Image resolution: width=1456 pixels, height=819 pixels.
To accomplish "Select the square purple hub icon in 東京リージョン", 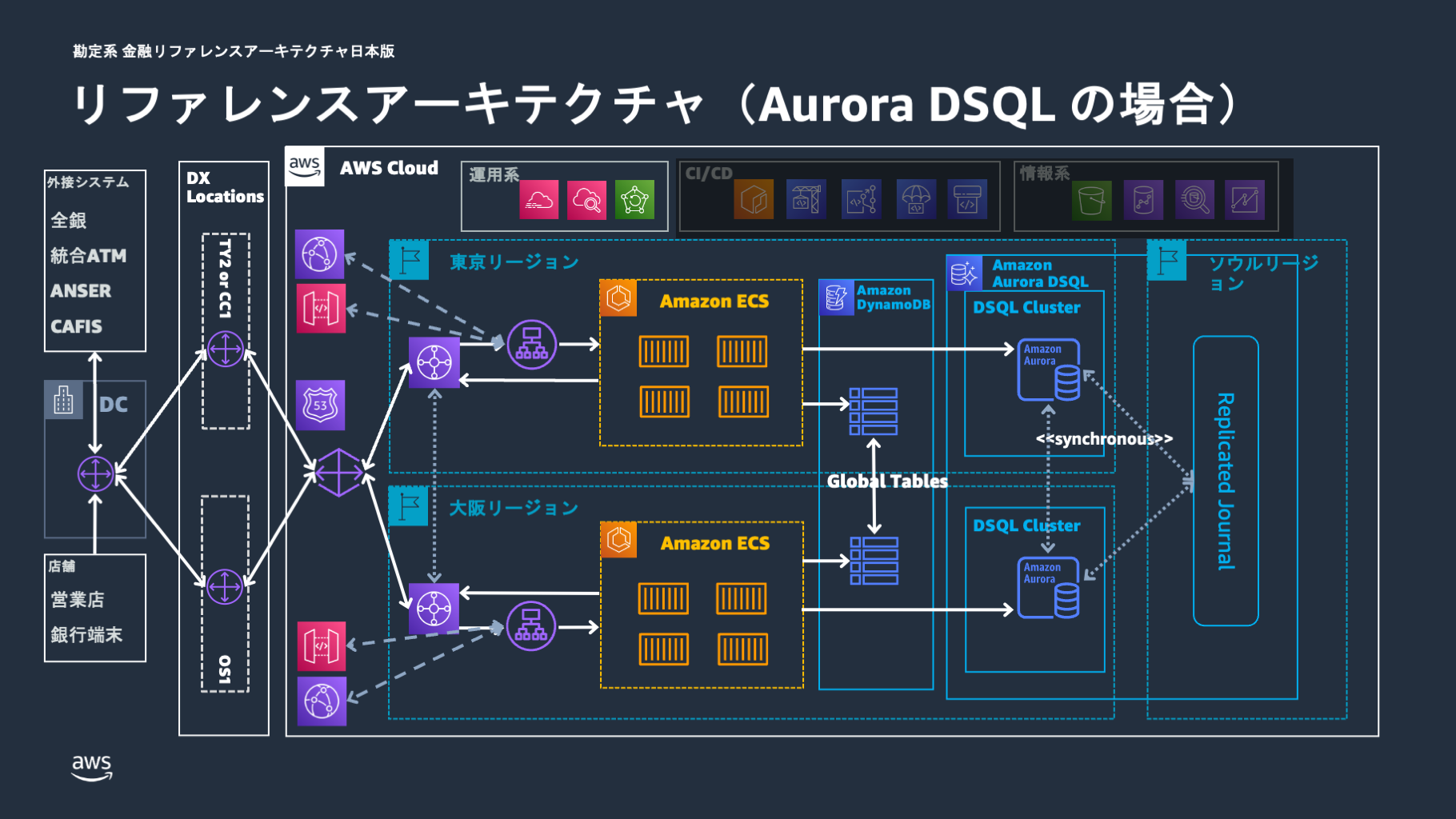I will (434, 362).
